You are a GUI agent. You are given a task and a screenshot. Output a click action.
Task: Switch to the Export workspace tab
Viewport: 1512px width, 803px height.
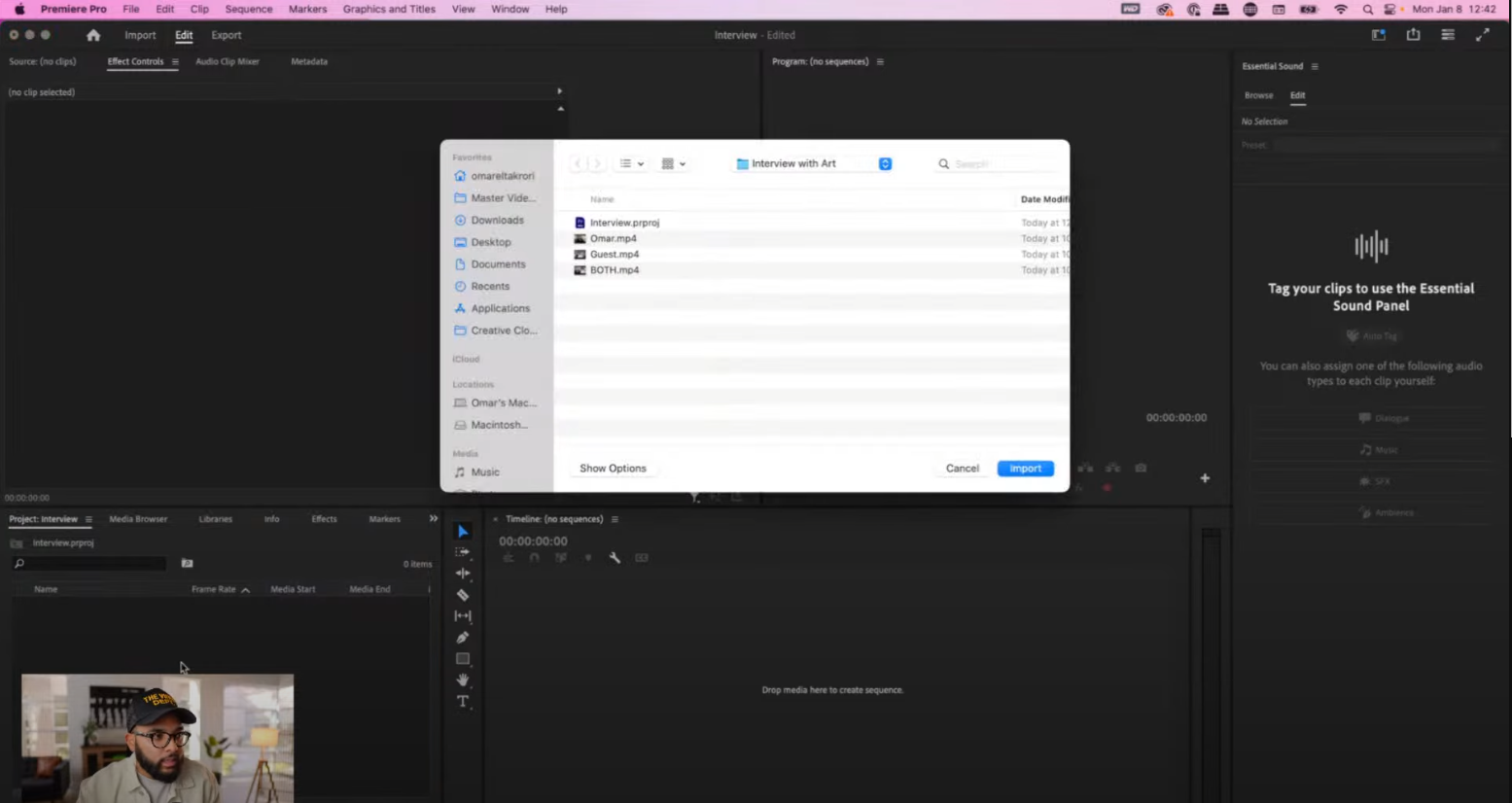click(x=227, y=36)
